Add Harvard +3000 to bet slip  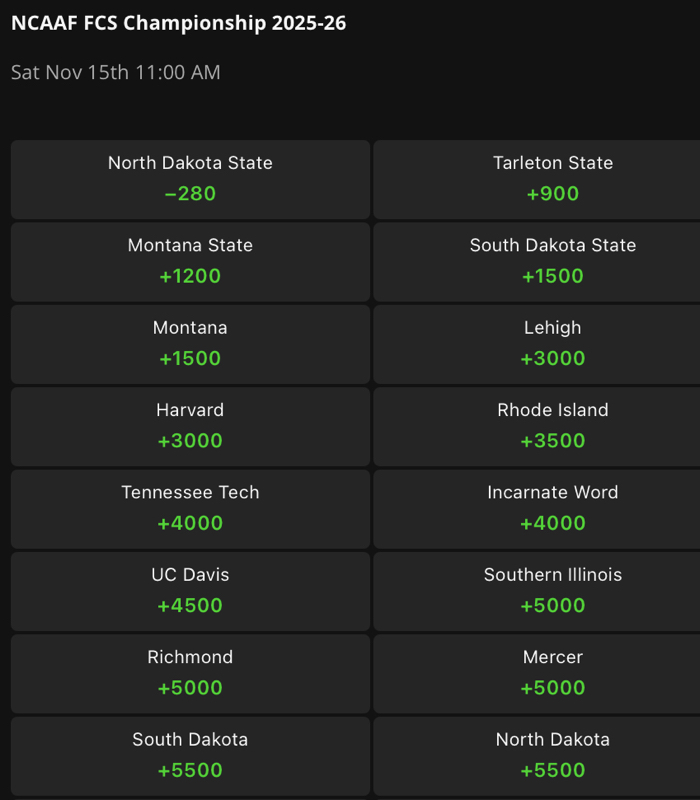click(x=190, y=426)
